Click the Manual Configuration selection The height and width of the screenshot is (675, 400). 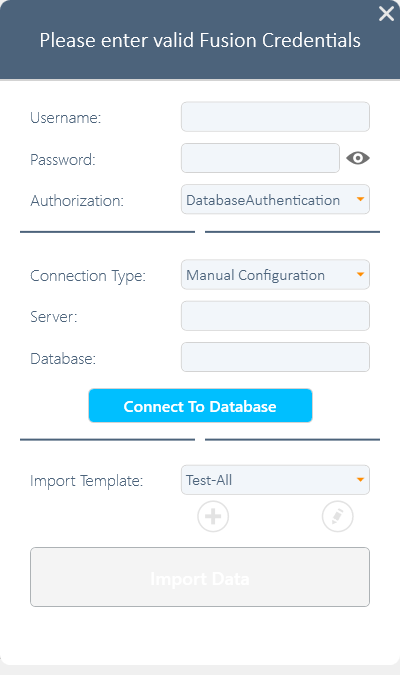[255, 275]
